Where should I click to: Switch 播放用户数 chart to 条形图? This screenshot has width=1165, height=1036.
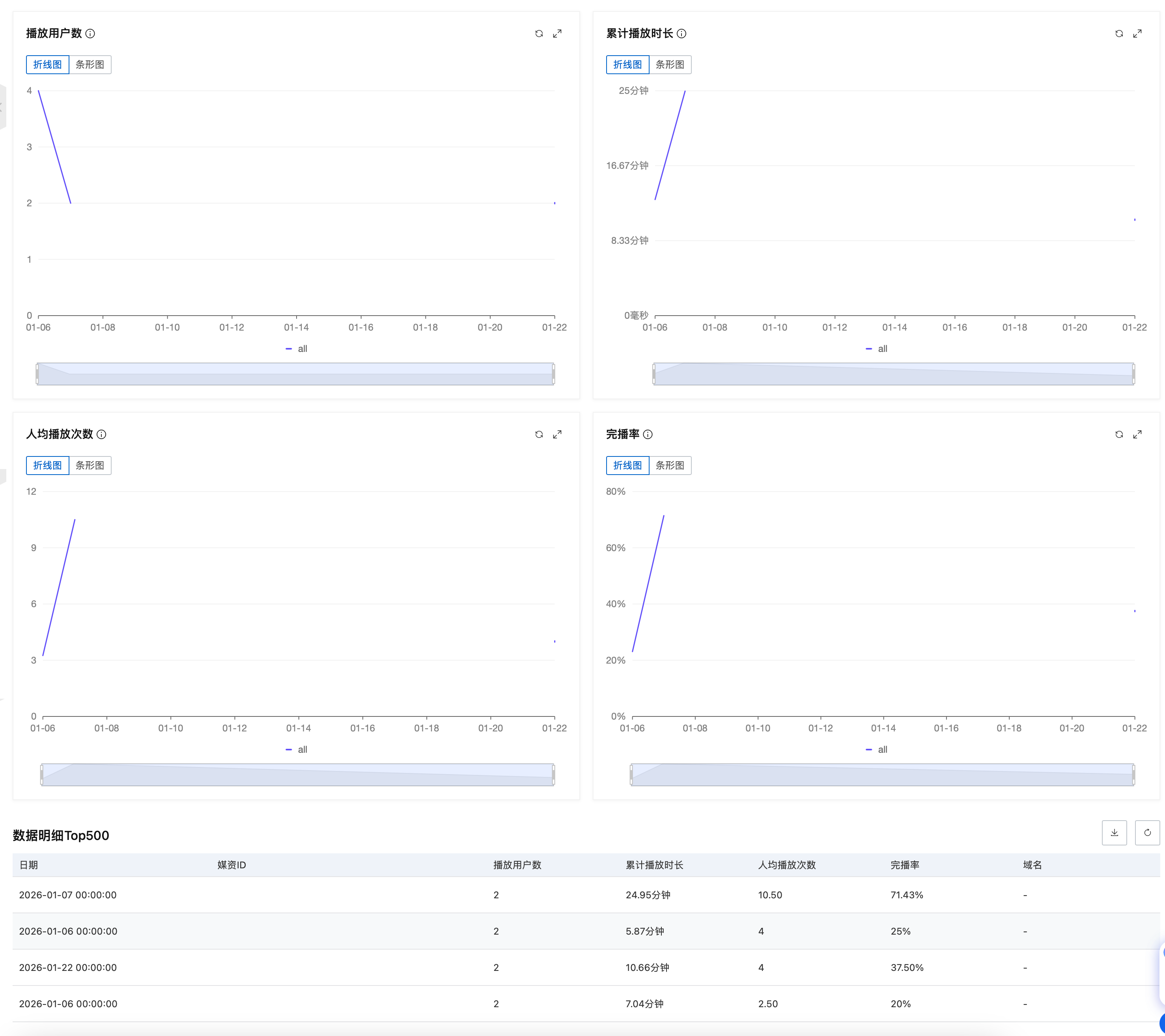90,64
